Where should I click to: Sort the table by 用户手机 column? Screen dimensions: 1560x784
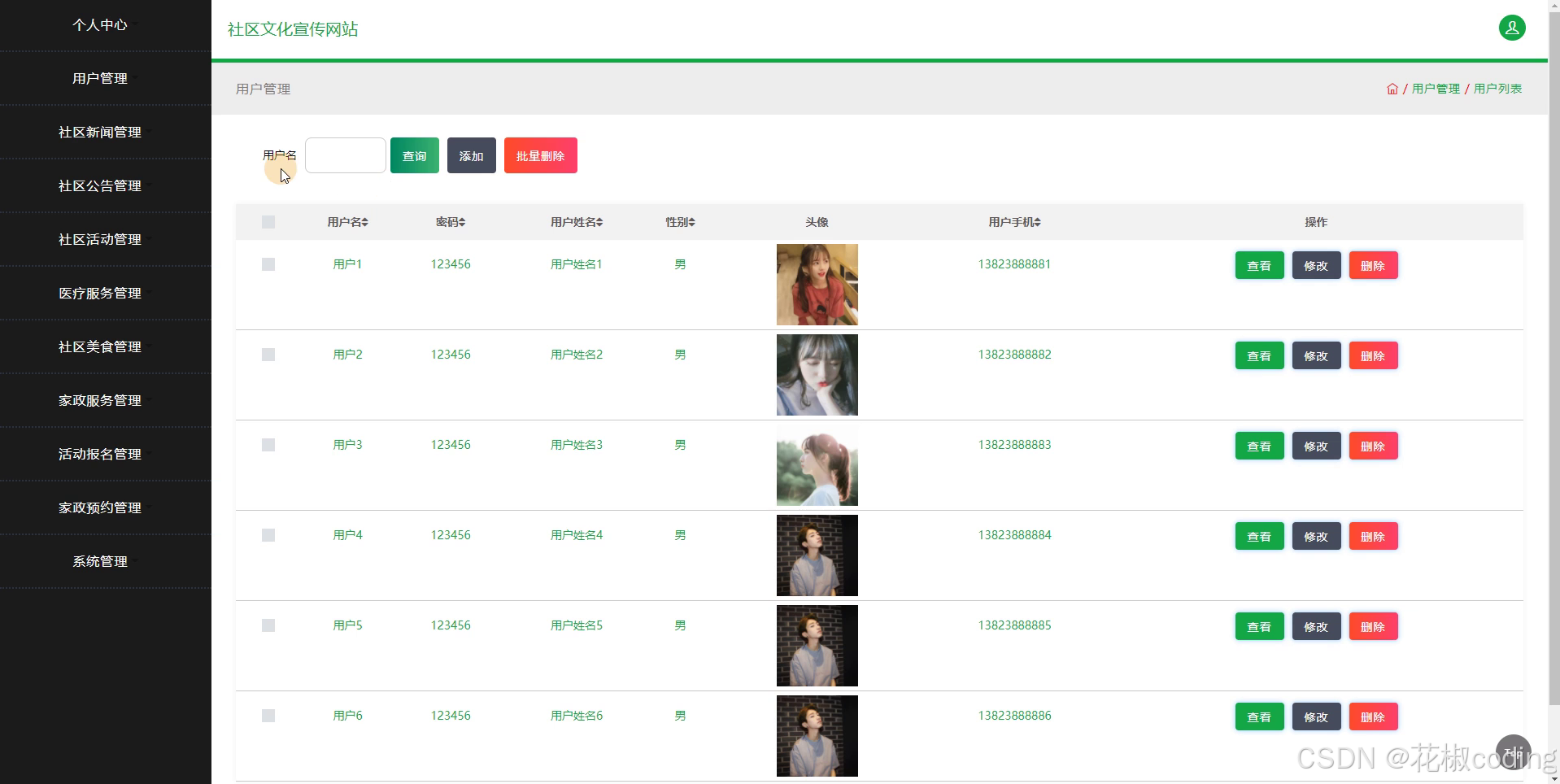[1014, 222]
